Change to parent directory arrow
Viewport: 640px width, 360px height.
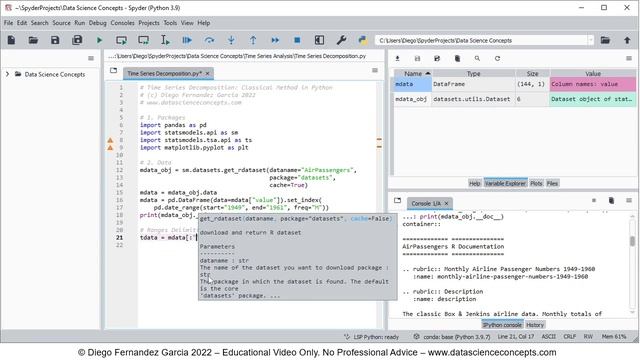[x=627, y=40]
